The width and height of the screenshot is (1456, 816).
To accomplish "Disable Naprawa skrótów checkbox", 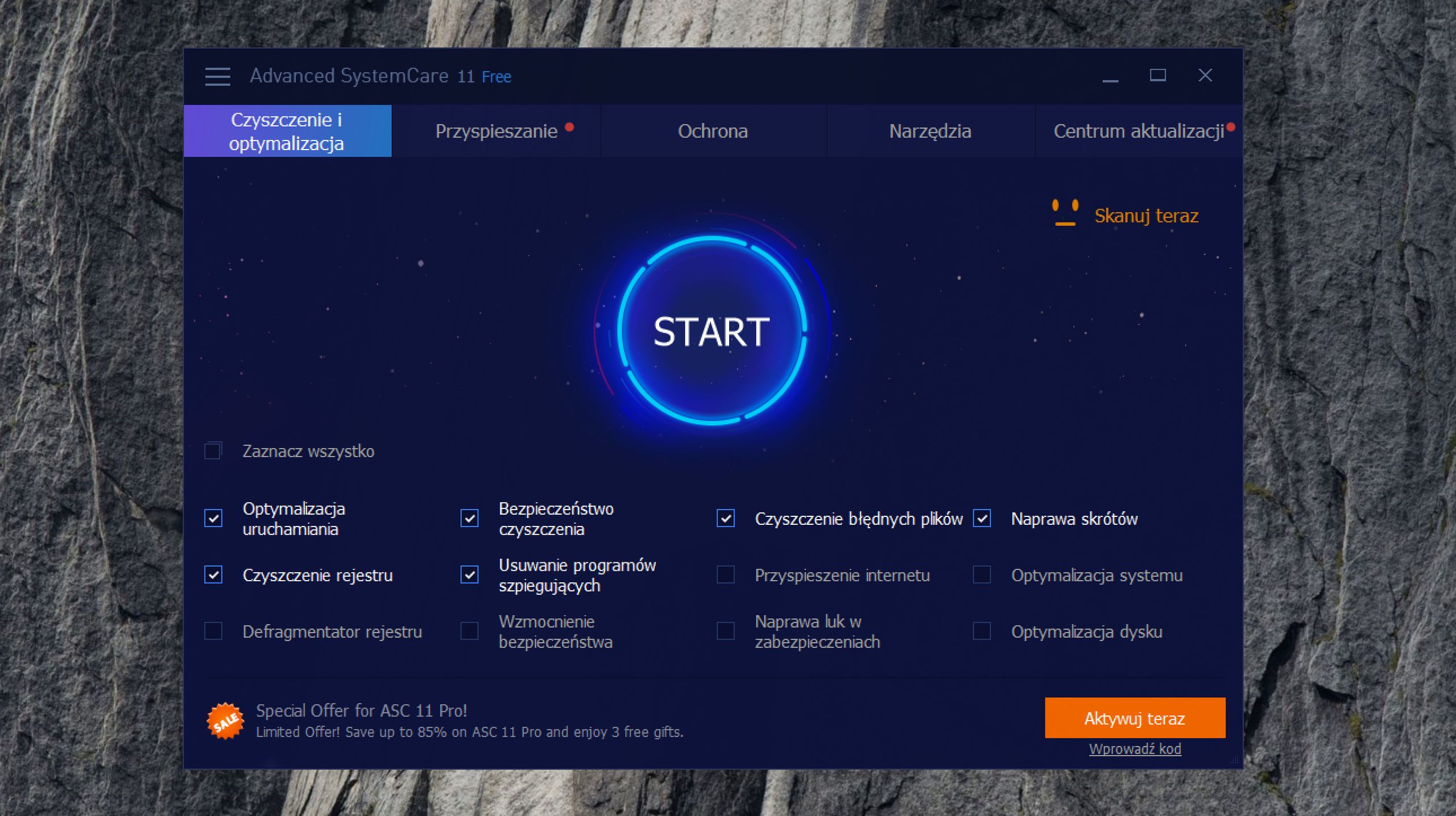I will [x=982, y=518].
